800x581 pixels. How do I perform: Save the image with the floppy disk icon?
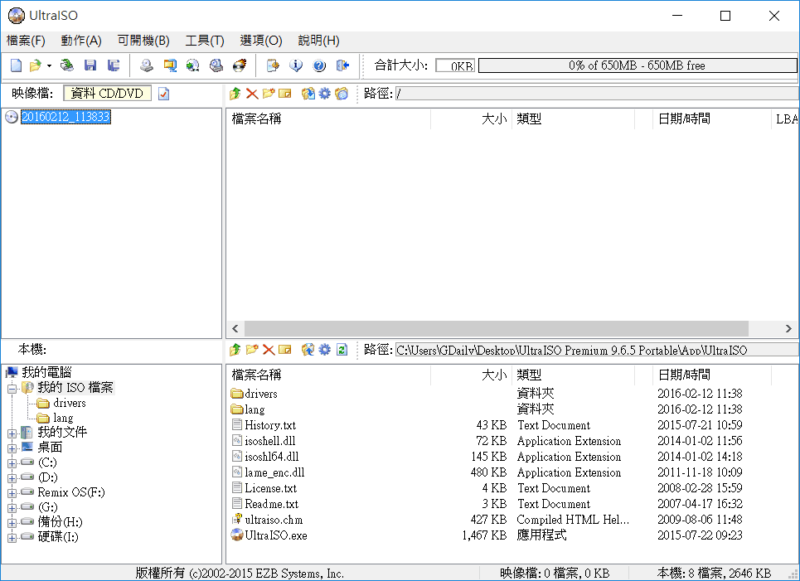point(90,65)
